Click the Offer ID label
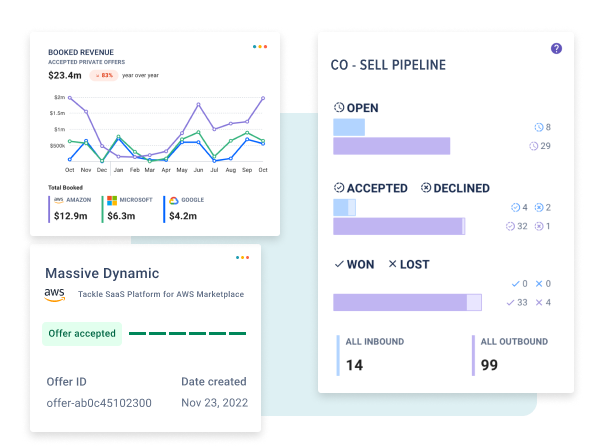This screenshot has width=598, height=446. (66, 382)
